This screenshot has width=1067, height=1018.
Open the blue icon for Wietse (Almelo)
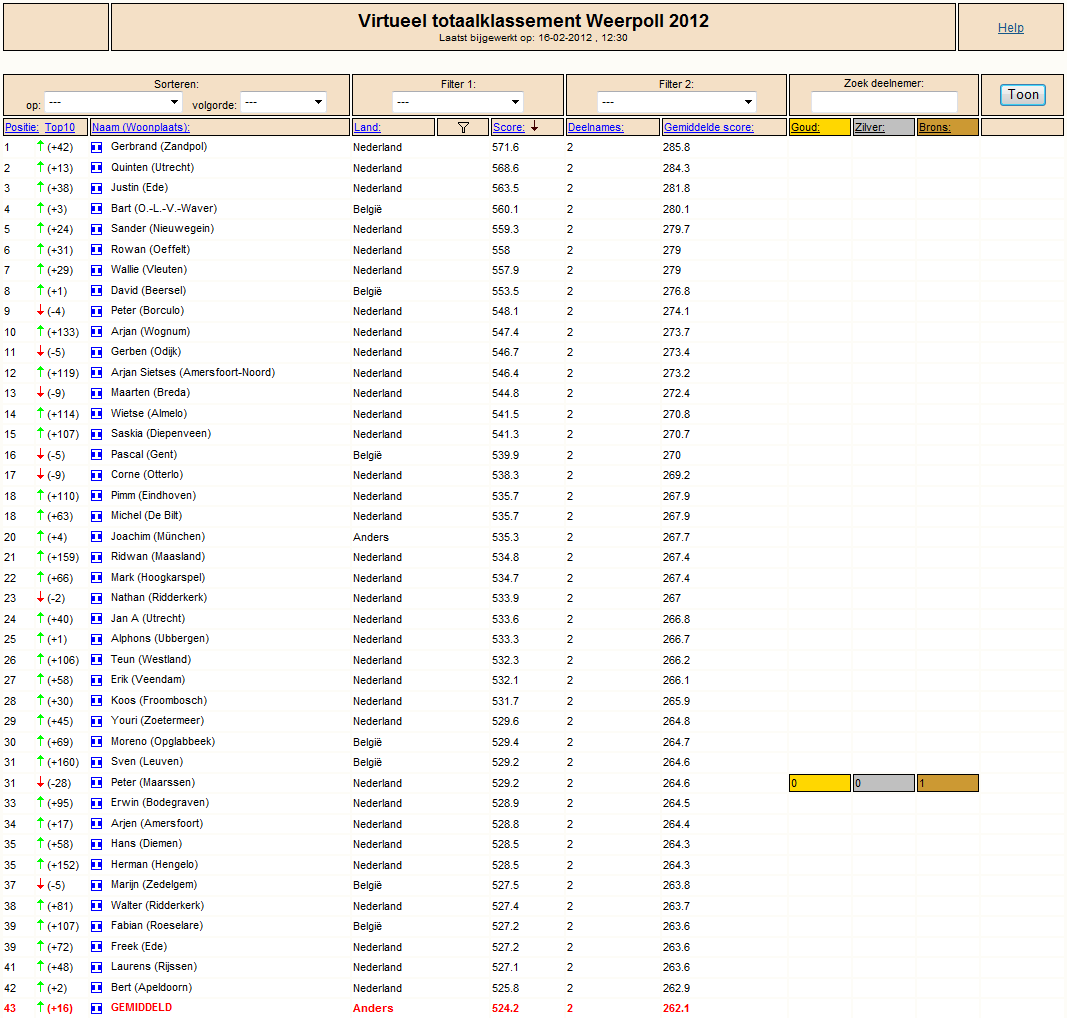click(97, 414)
